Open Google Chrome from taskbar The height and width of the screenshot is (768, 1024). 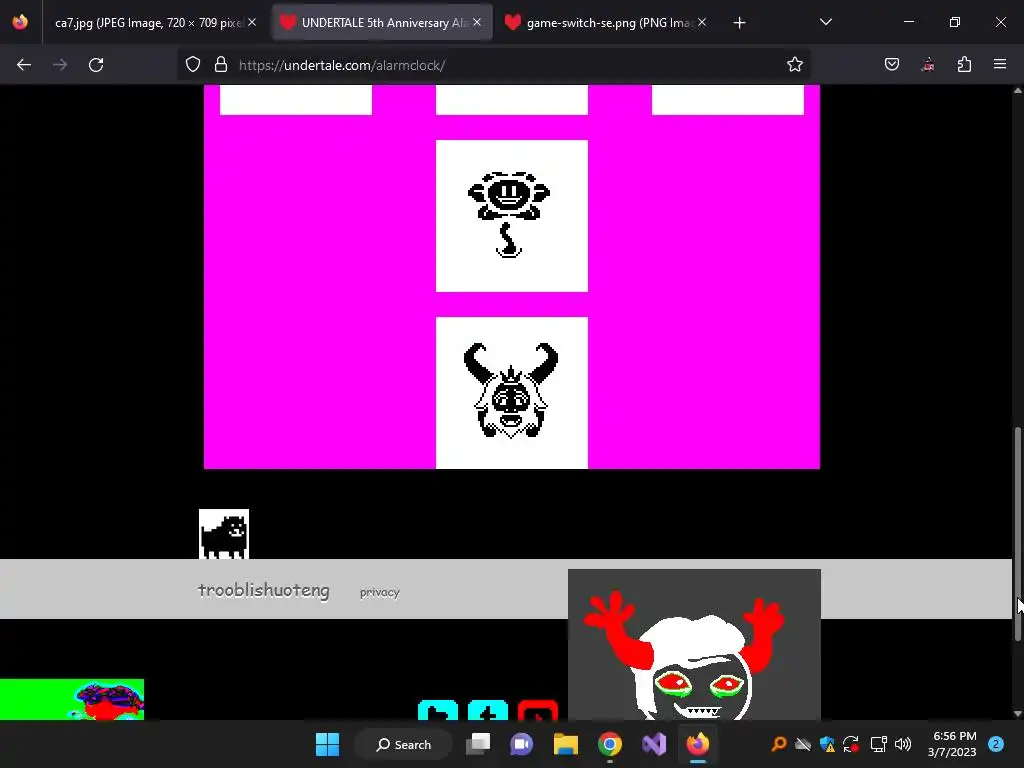point(610,744)
